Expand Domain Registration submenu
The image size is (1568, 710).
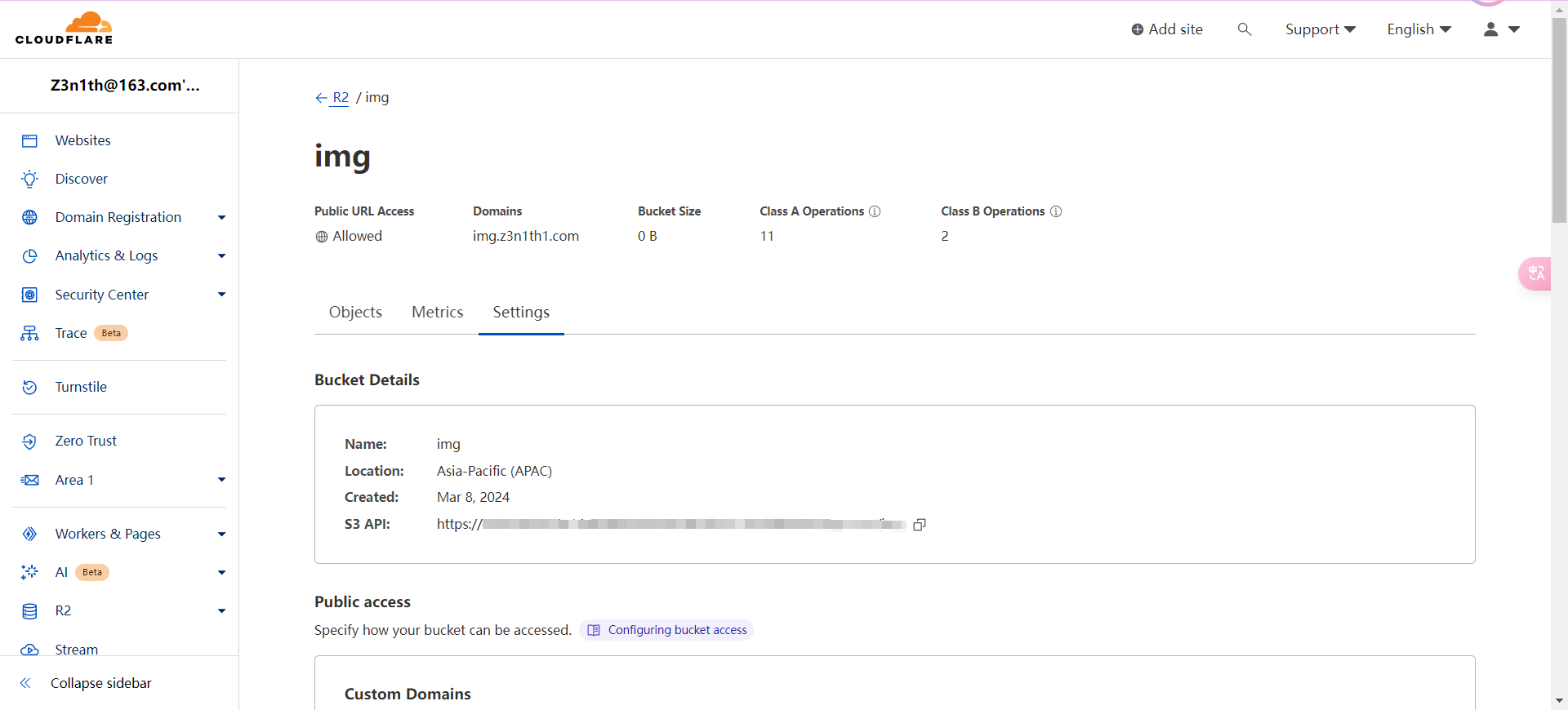(221, 217)
